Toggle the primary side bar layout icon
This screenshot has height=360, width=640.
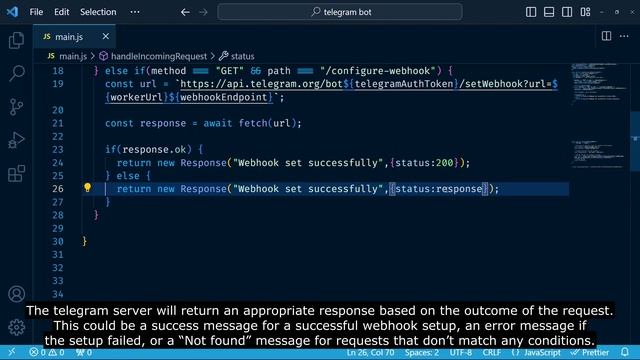tap(531, 12)
